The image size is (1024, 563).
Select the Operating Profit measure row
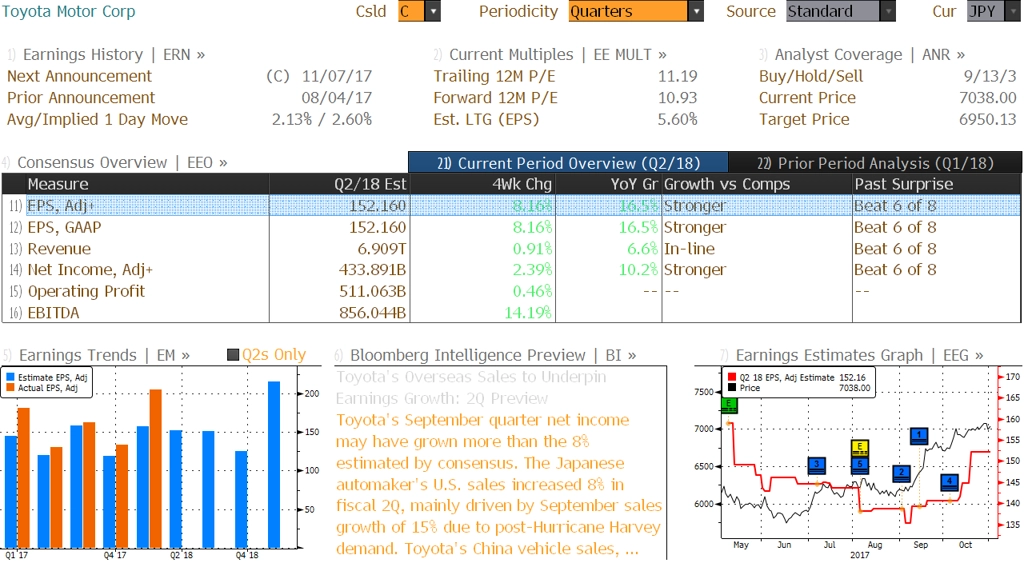click(511, 291)
